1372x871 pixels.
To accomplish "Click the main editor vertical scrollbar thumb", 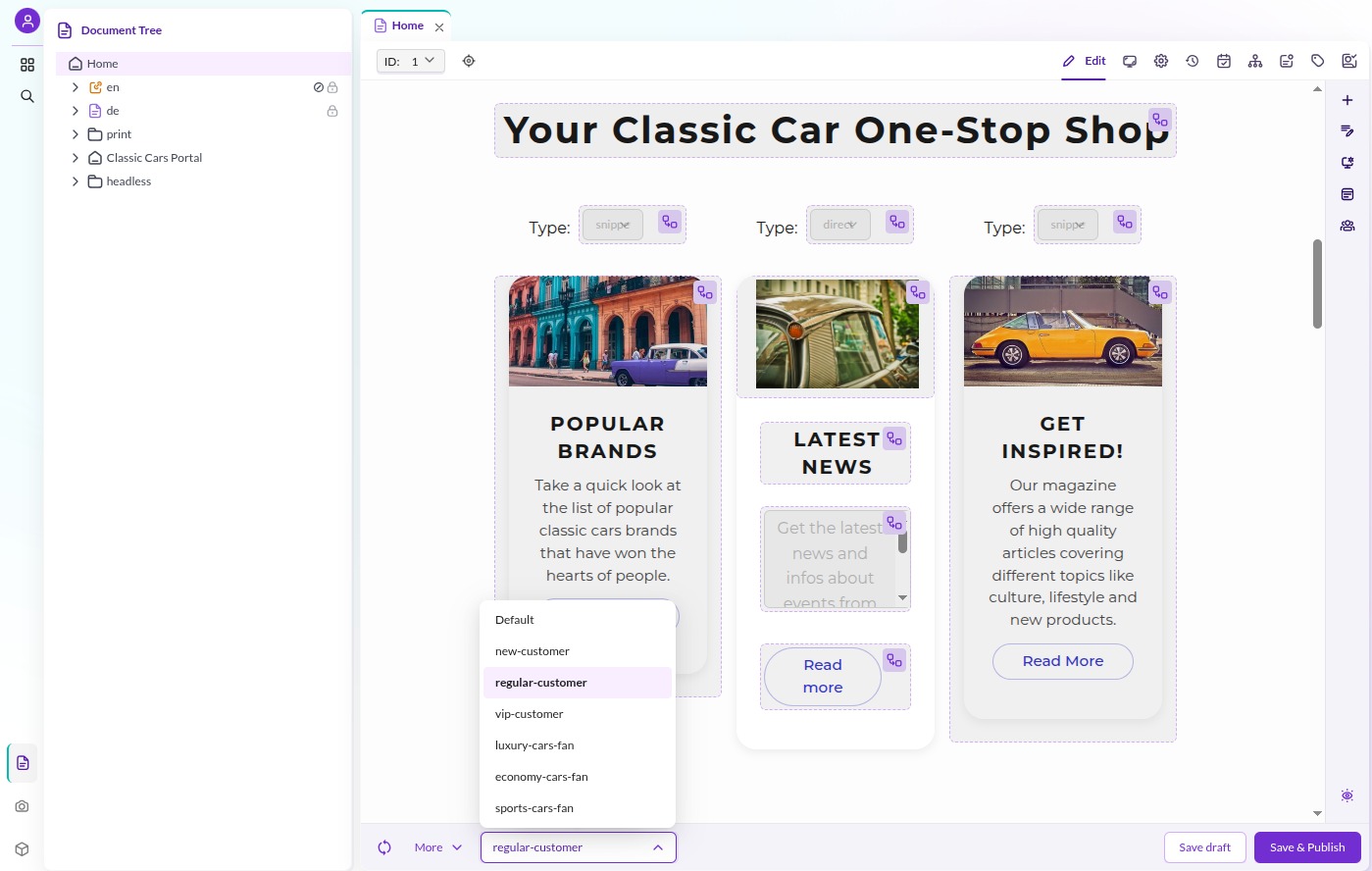I will (1317, 283).
